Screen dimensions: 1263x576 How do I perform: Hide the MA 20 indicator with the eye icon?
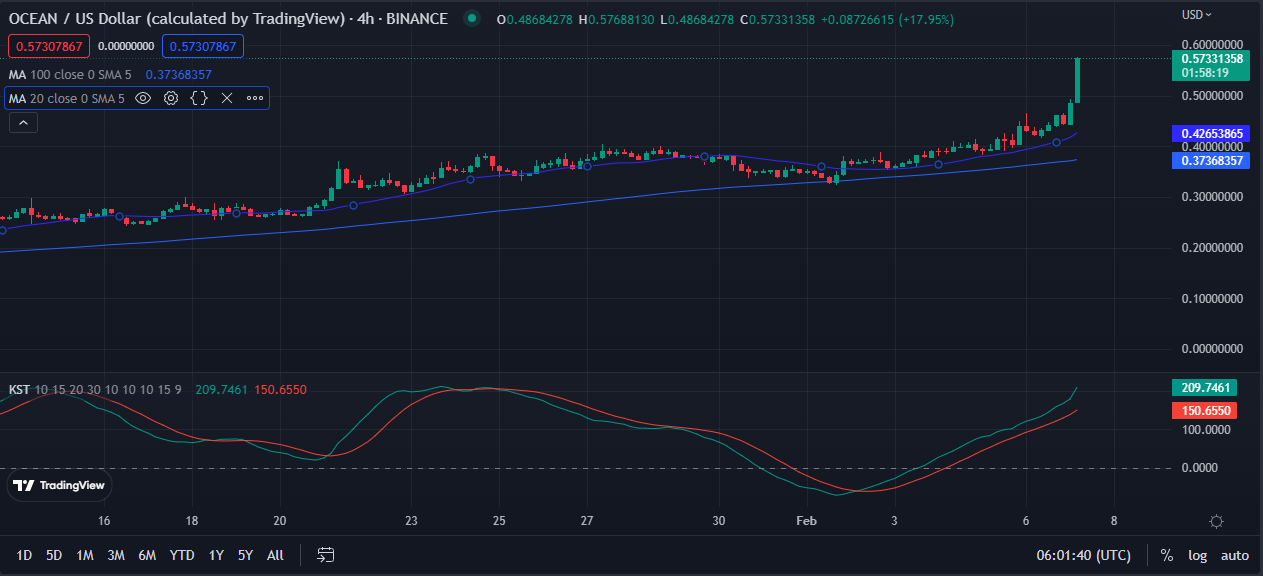[143, 98]
